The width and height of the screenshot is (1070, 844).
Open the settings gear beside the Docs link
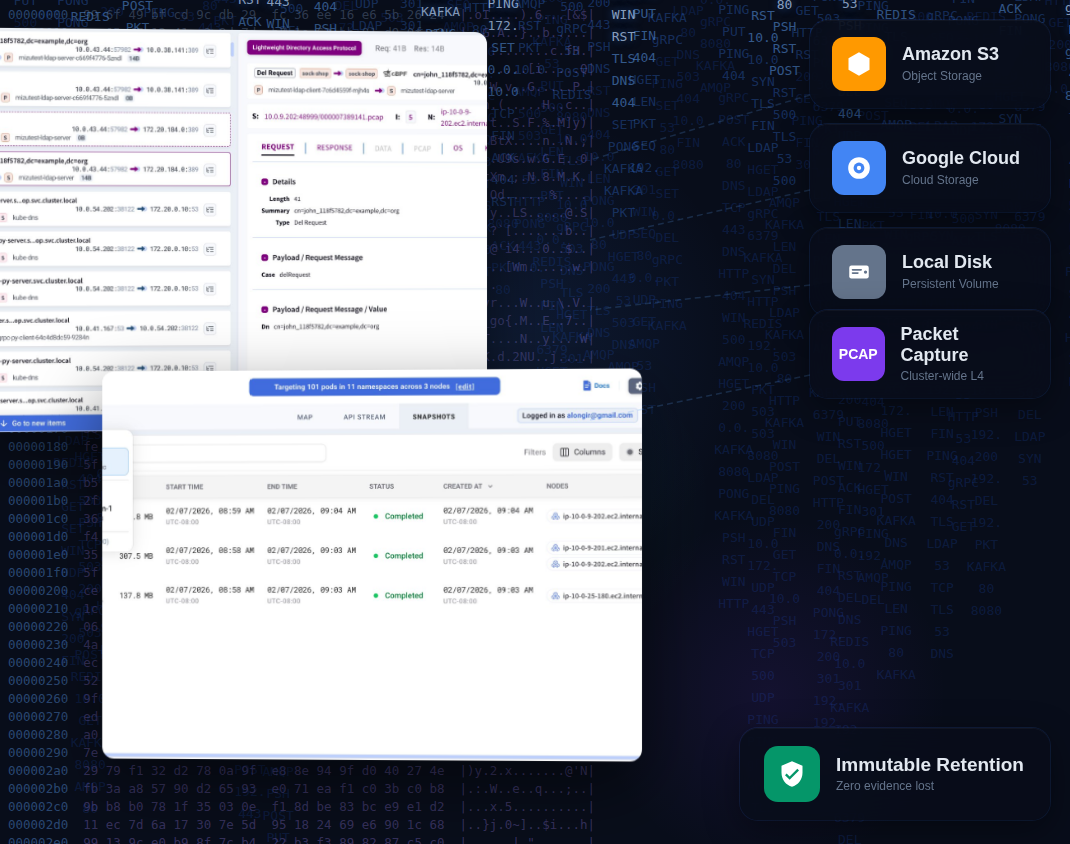[x=637, y=385]
